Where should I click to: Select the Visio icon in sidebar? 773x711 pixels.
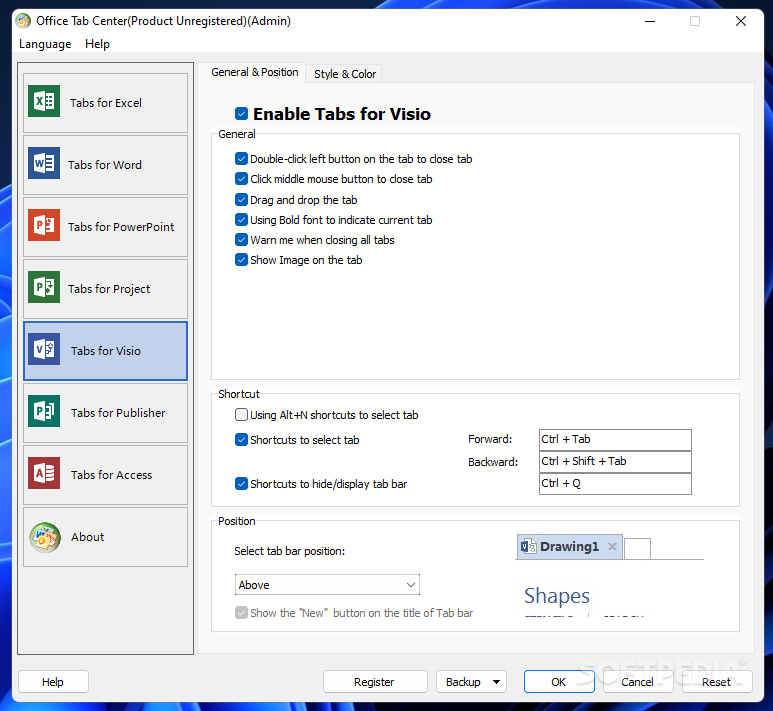click(x=44, y=349)
